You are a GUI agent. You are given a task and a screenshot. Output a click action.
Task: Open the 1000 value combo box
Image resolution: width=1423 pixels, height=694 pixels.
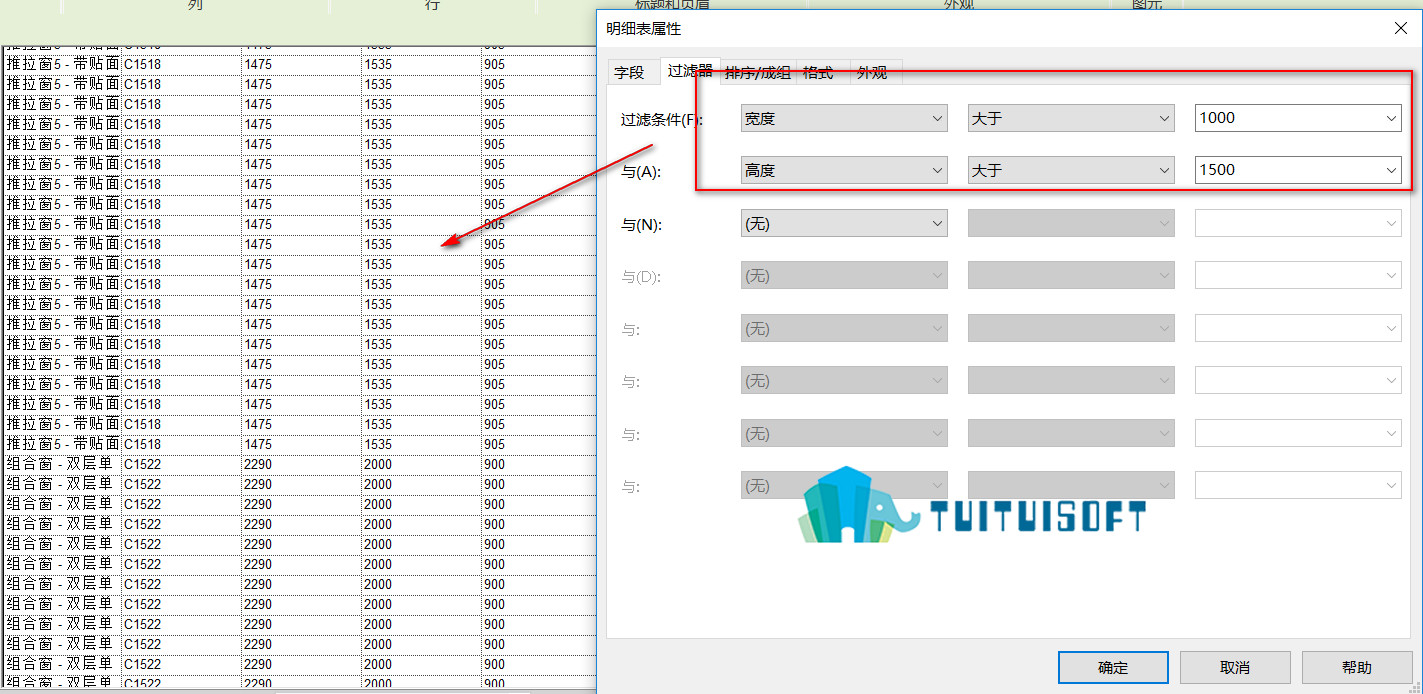(1298, 118)
